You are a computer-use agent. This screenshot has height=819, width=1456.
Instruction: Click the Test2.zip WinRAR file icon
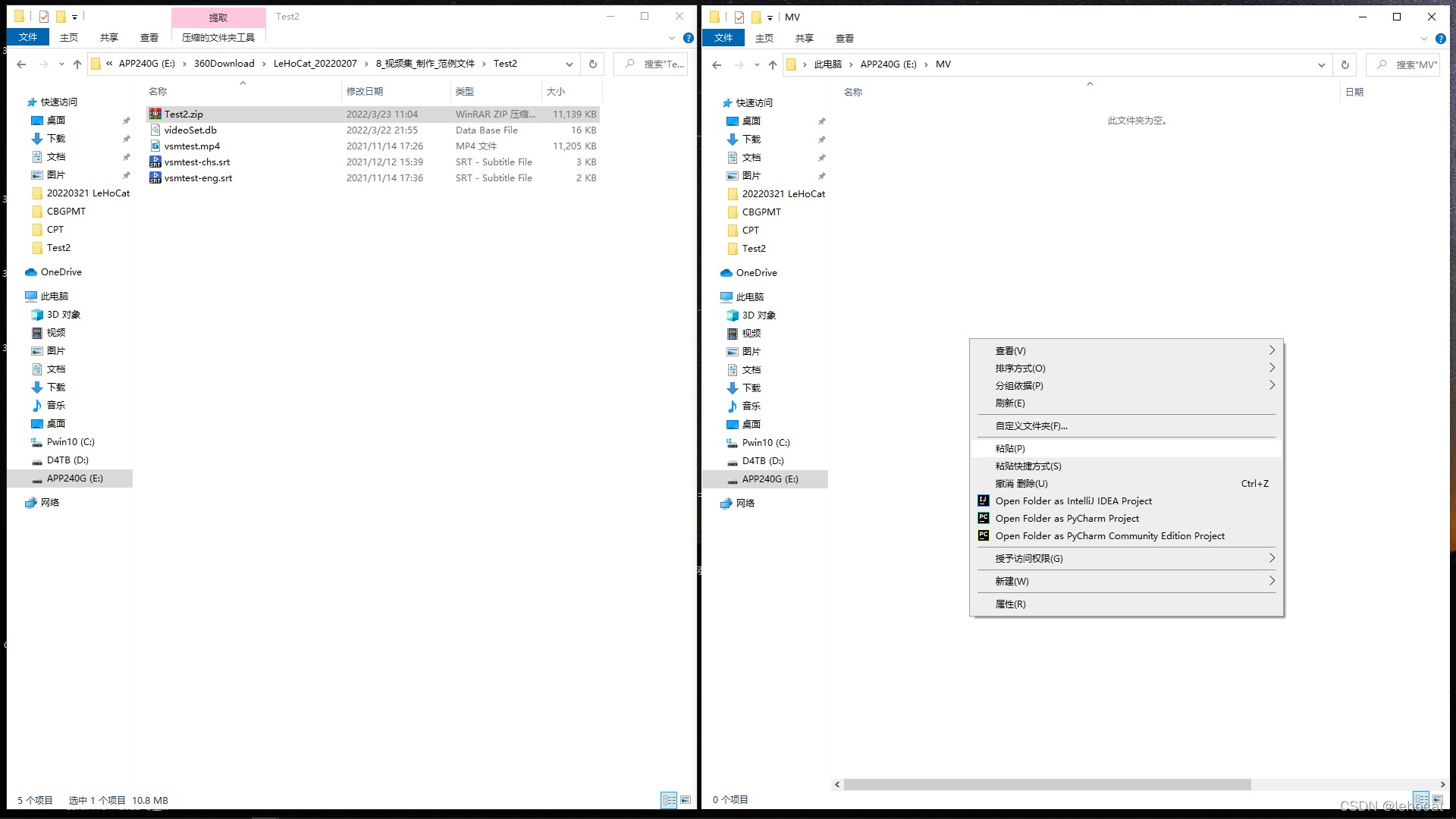[x=155, y=114]
